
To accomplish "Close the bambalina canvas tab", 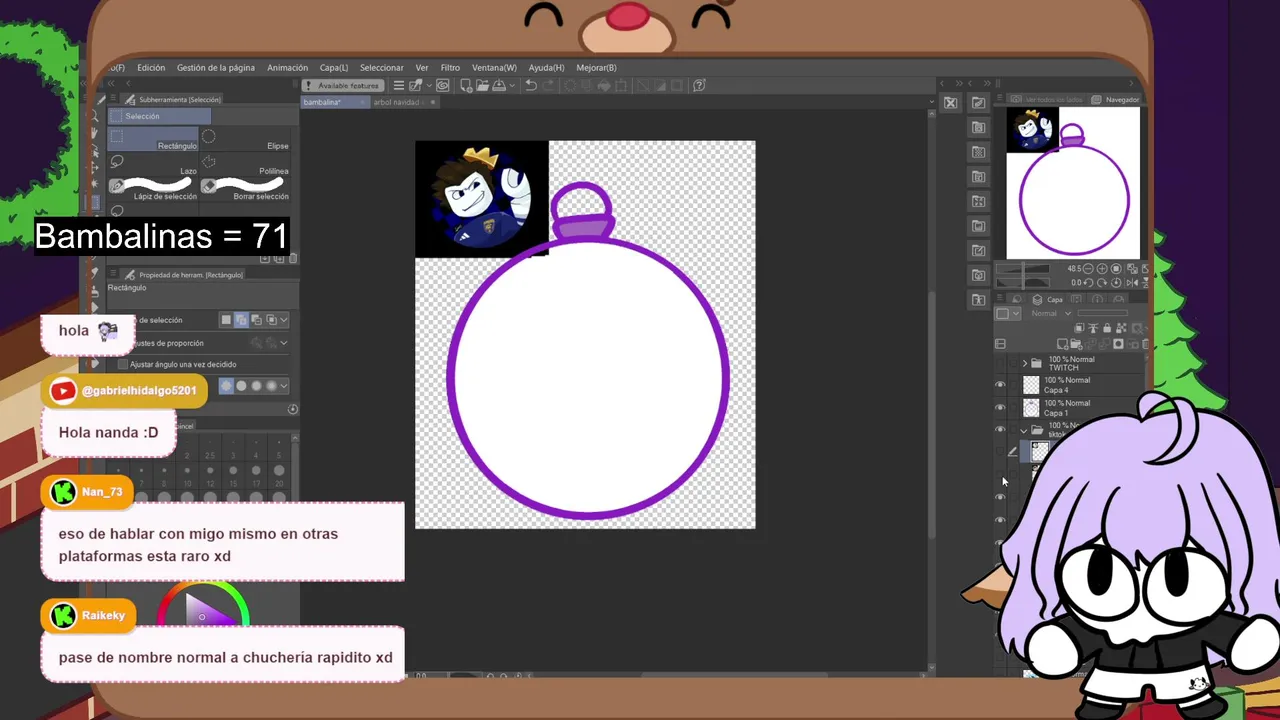I will [x=362, y=102].
